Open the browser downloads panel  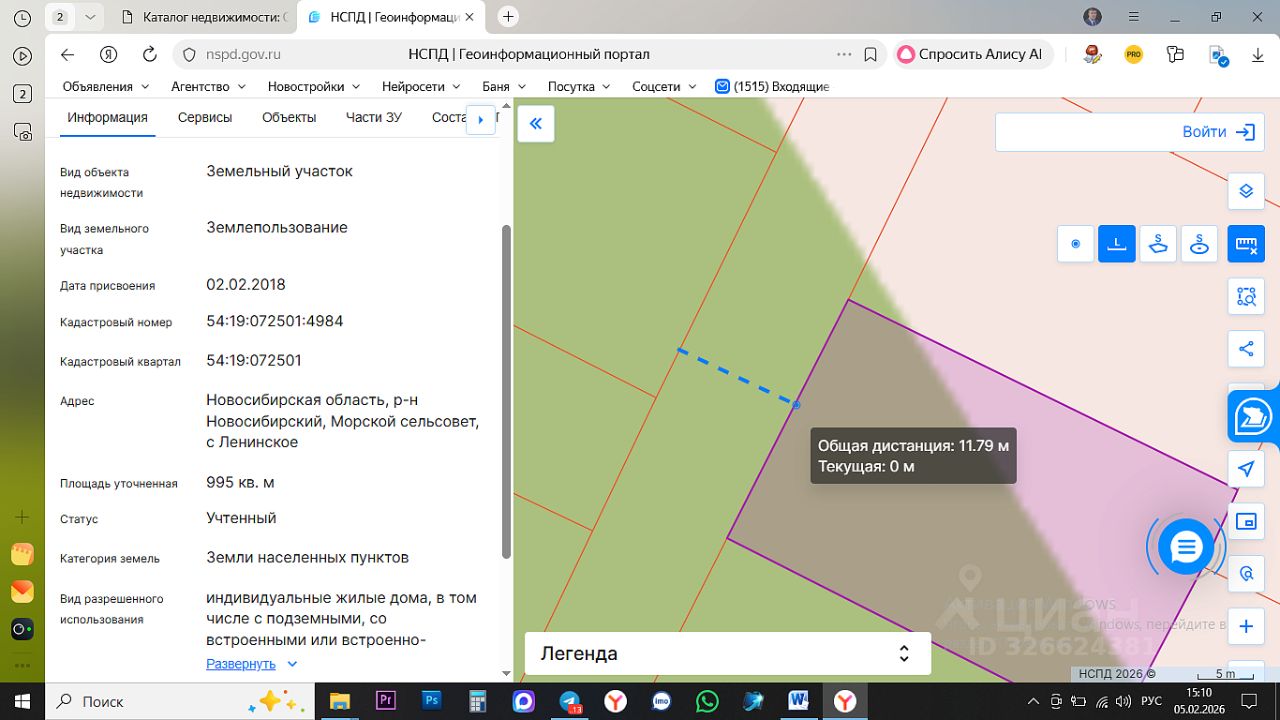point(1258,55)
